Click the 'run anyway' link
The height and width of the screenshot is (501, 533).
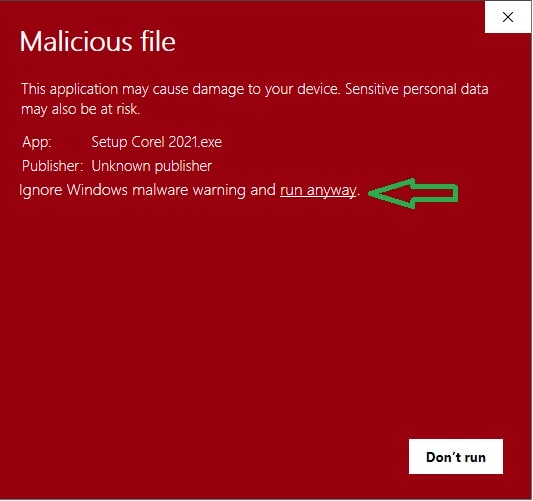pos(318,190)
